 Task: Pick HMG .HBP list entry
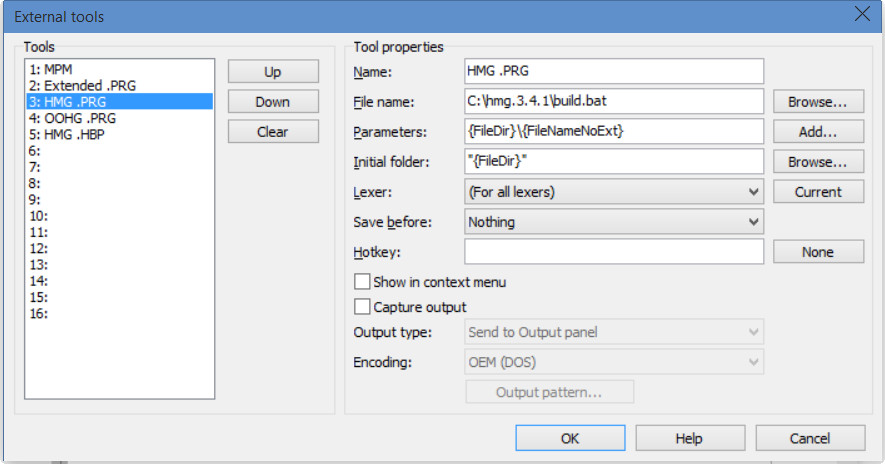72,133
